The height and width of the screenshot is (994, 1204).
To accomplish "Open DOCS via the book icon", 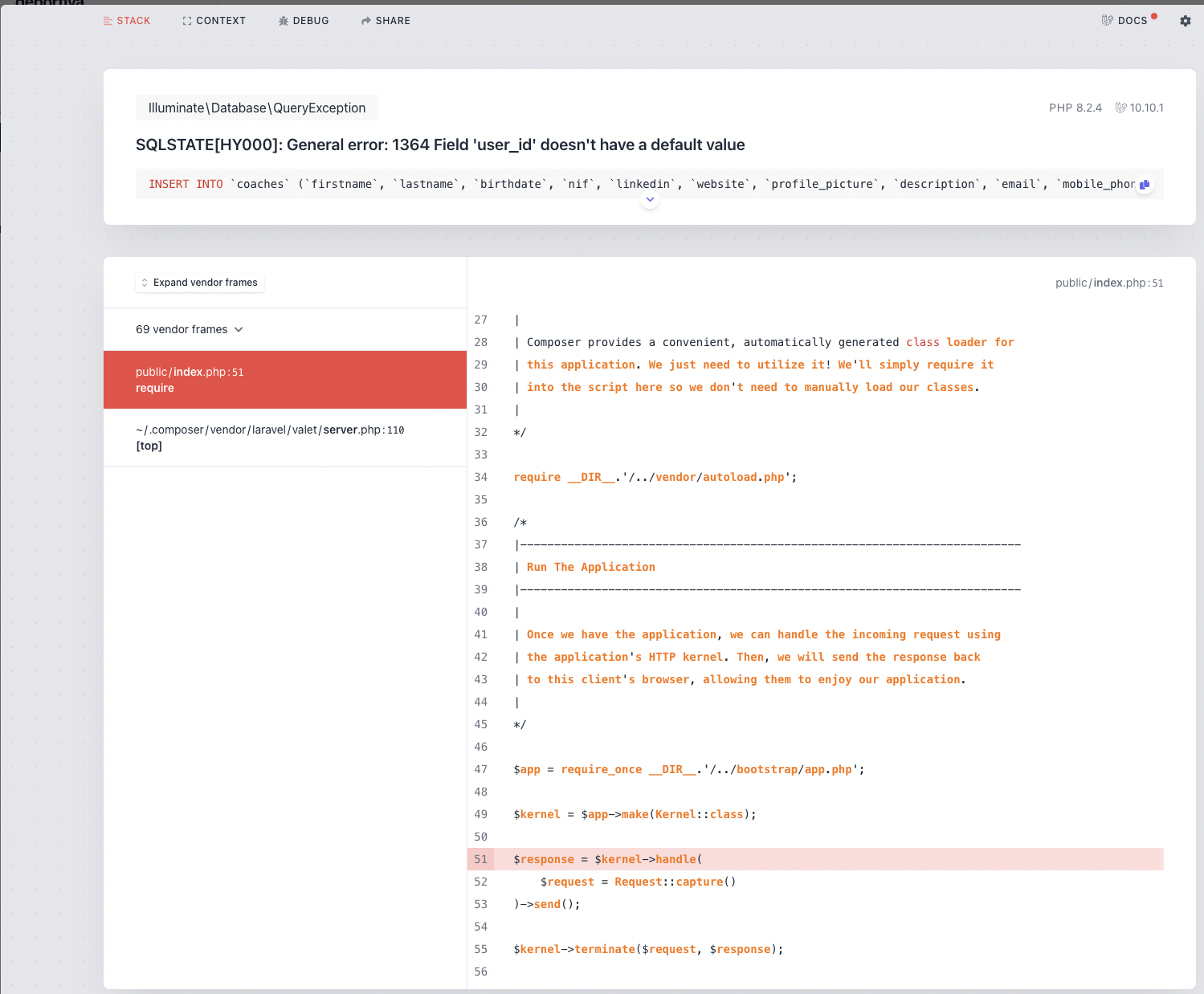I will coord(1107,20).
